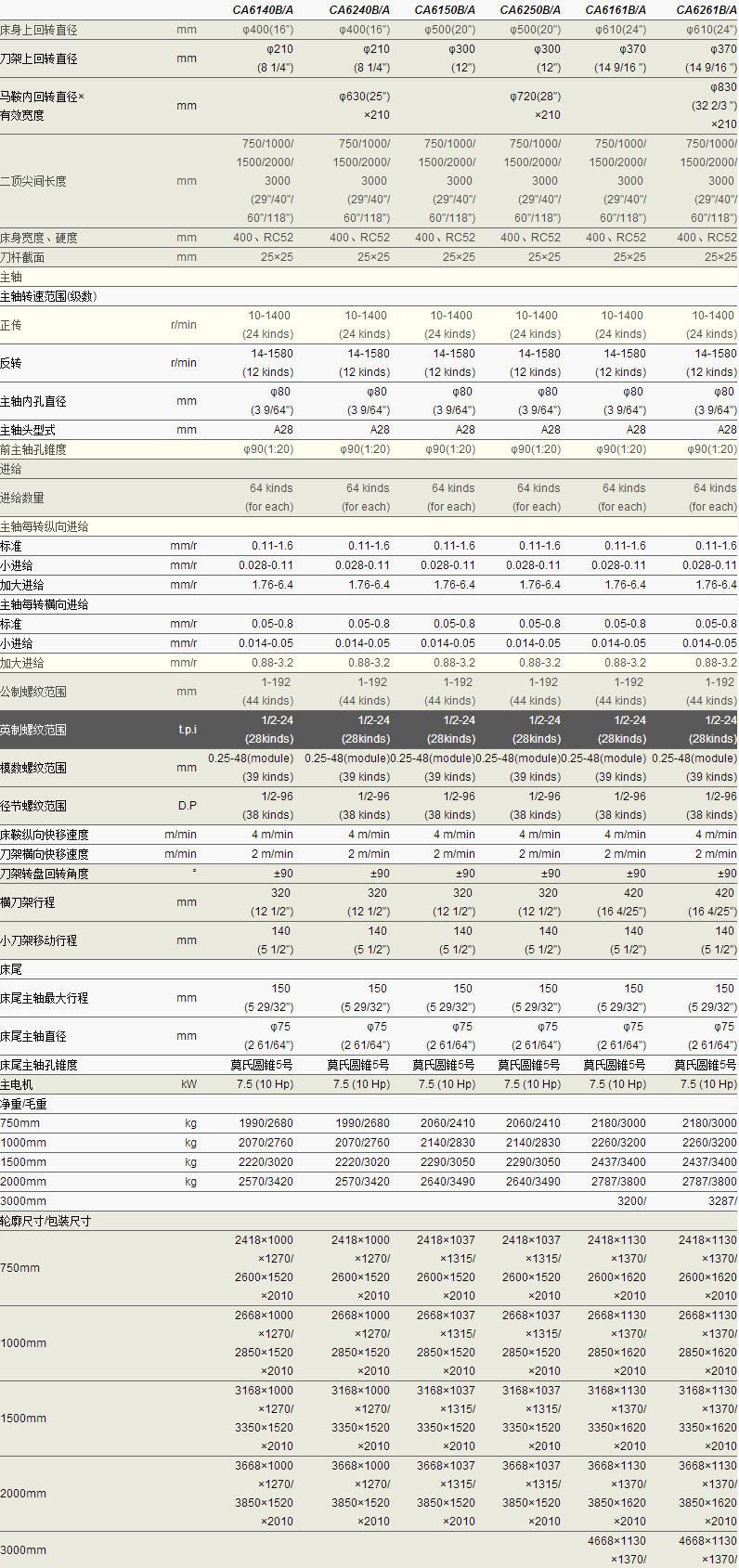
Task: Click the CA6150B/A column header
Action: (445, 10)
